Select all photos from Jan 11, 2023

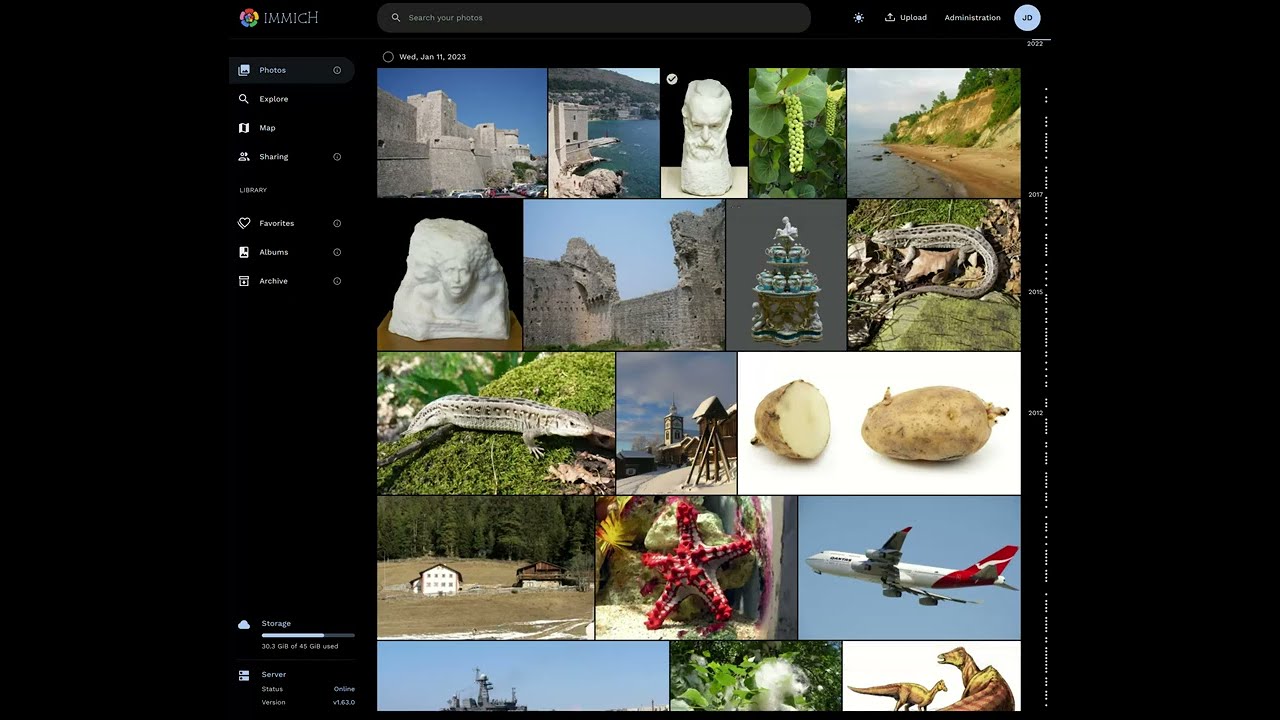click(388, 57)
